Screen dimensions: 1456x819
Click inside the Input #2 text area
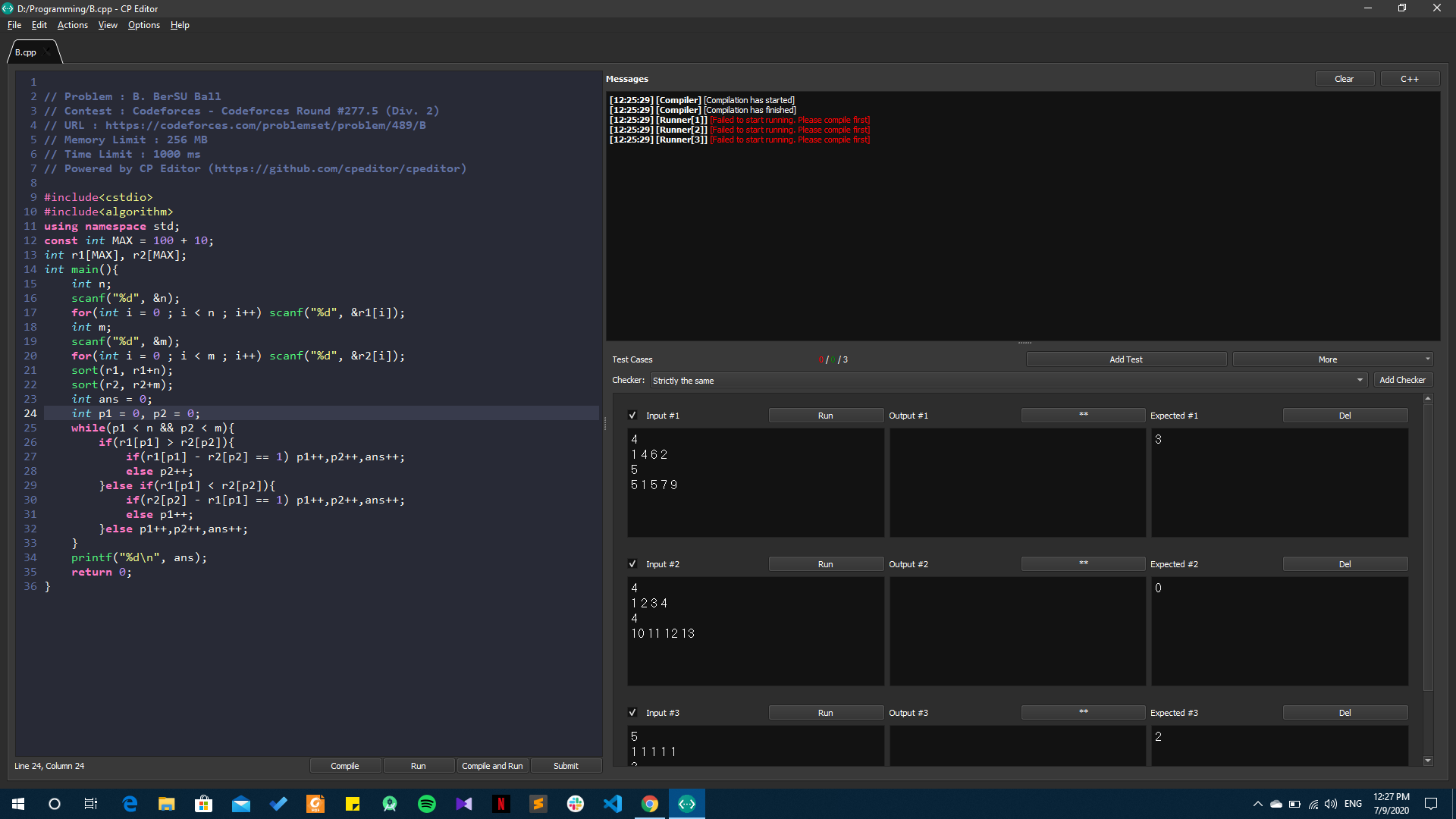coord(755,631)
